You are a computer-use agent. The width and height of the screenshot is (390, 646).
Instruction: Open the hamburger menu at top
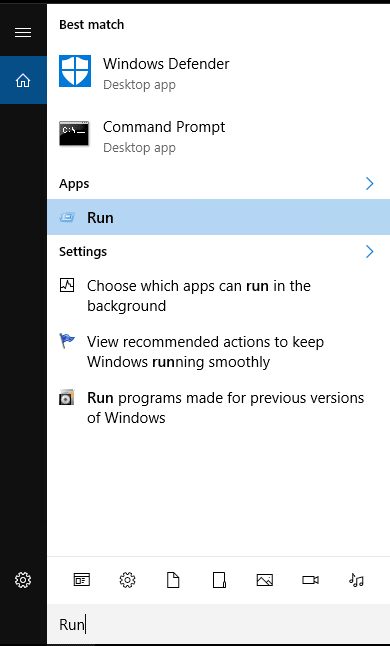point(23,32)
